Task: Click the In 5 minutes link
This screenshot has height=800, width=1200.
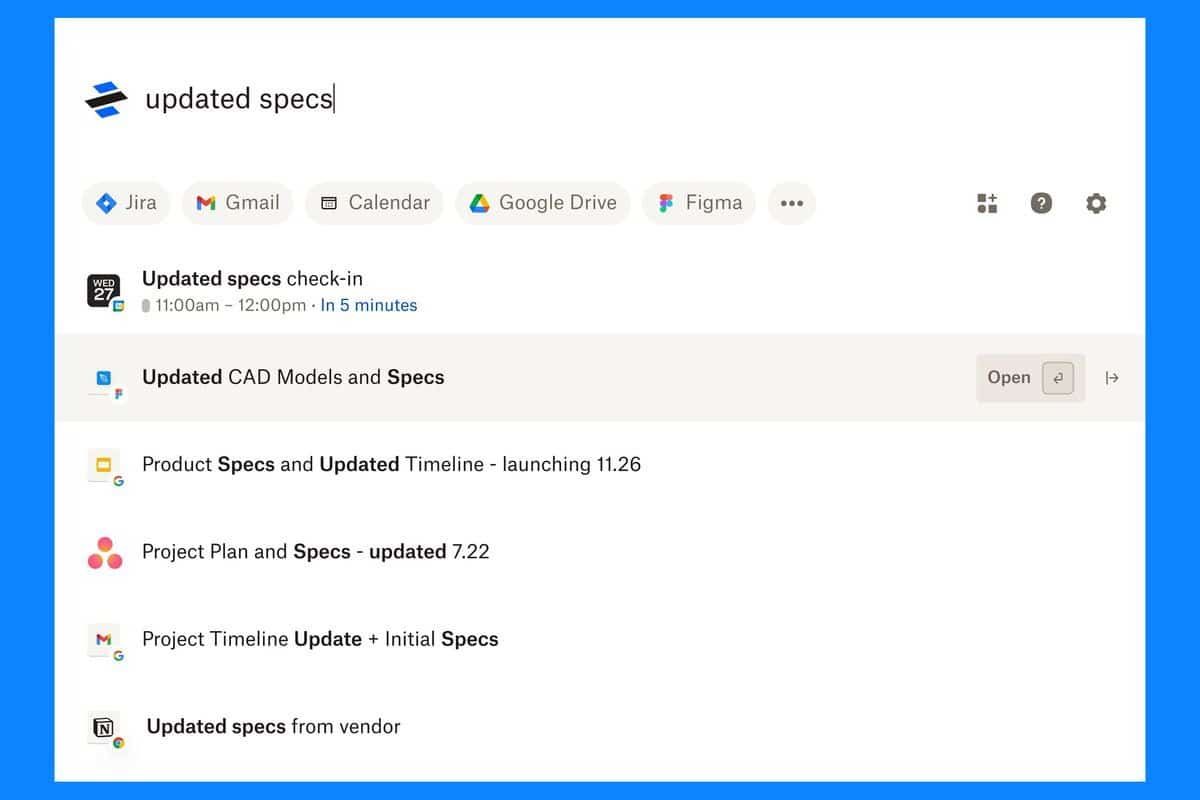Action: [x=369, y=305]
